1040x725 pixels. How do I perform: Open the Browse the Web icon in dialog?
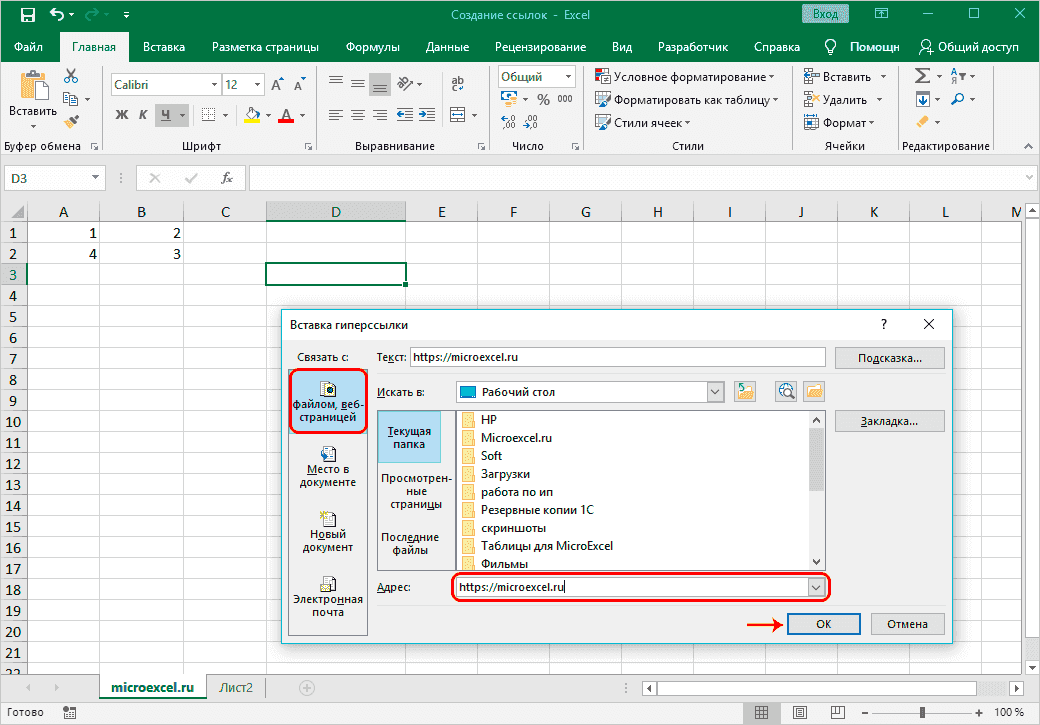pos(786,392)
